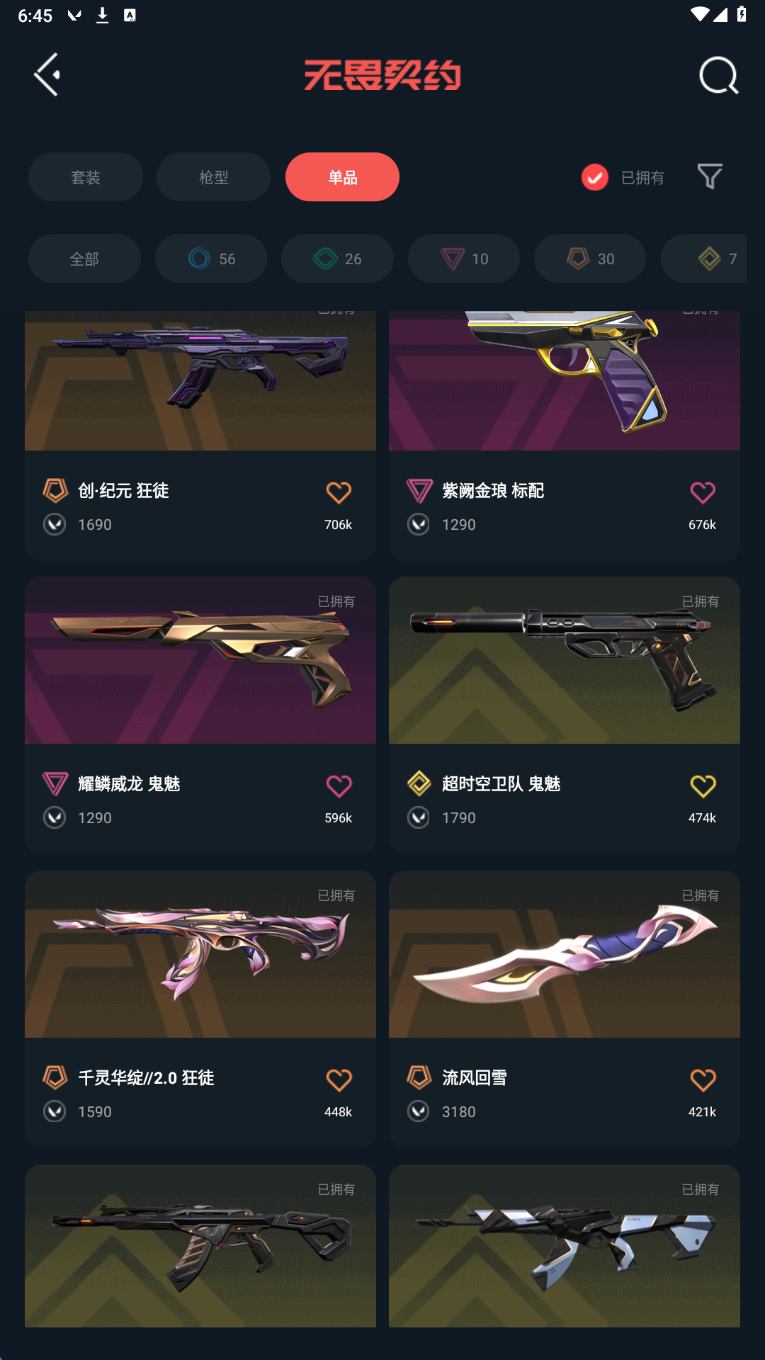
Task: Open the 流风回雪 knife thumbnail
Action: coord(564,954)
